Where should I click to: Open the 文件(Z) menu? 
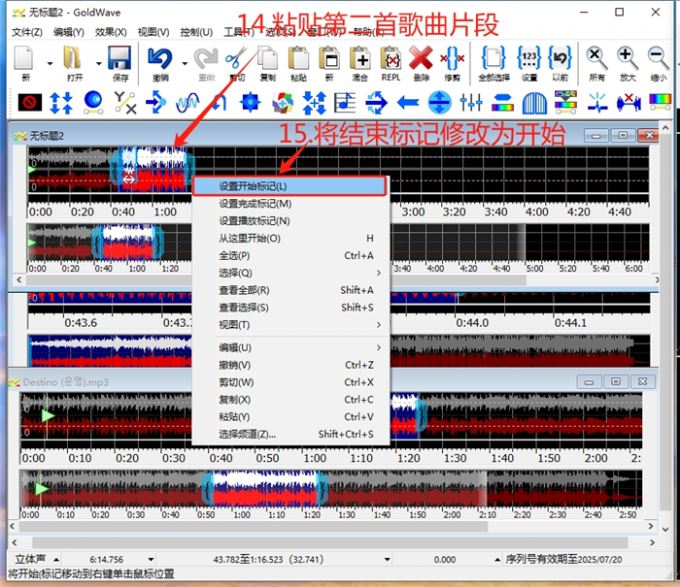point(27,32)
